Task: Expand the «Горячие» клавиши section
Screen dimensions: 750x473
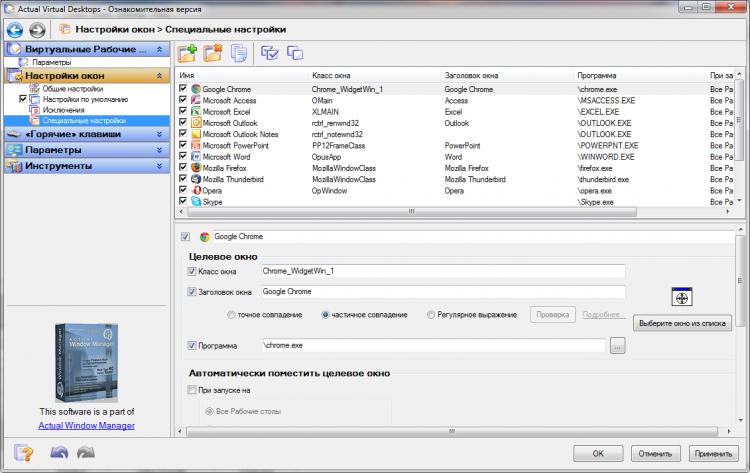Action: coord(159,134)
